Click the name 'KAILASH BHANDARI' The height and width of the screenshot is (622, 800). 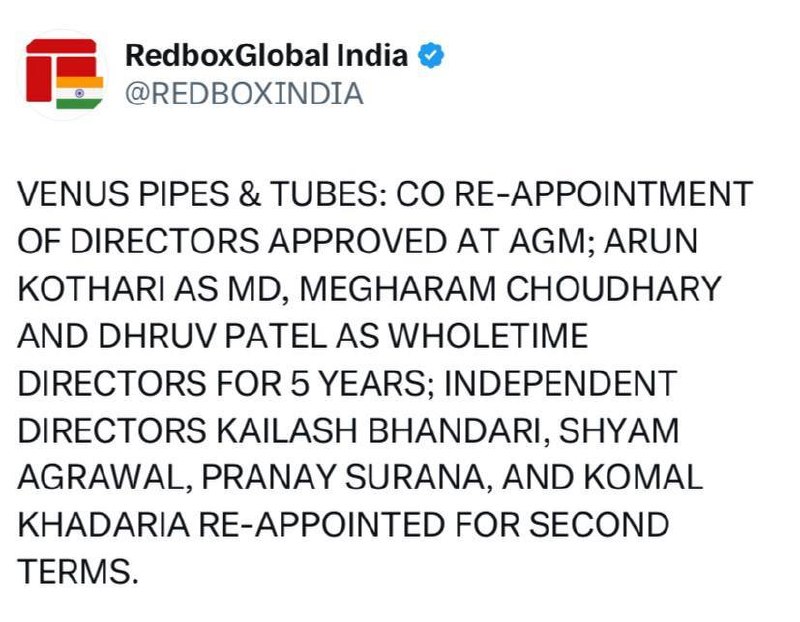378,431
